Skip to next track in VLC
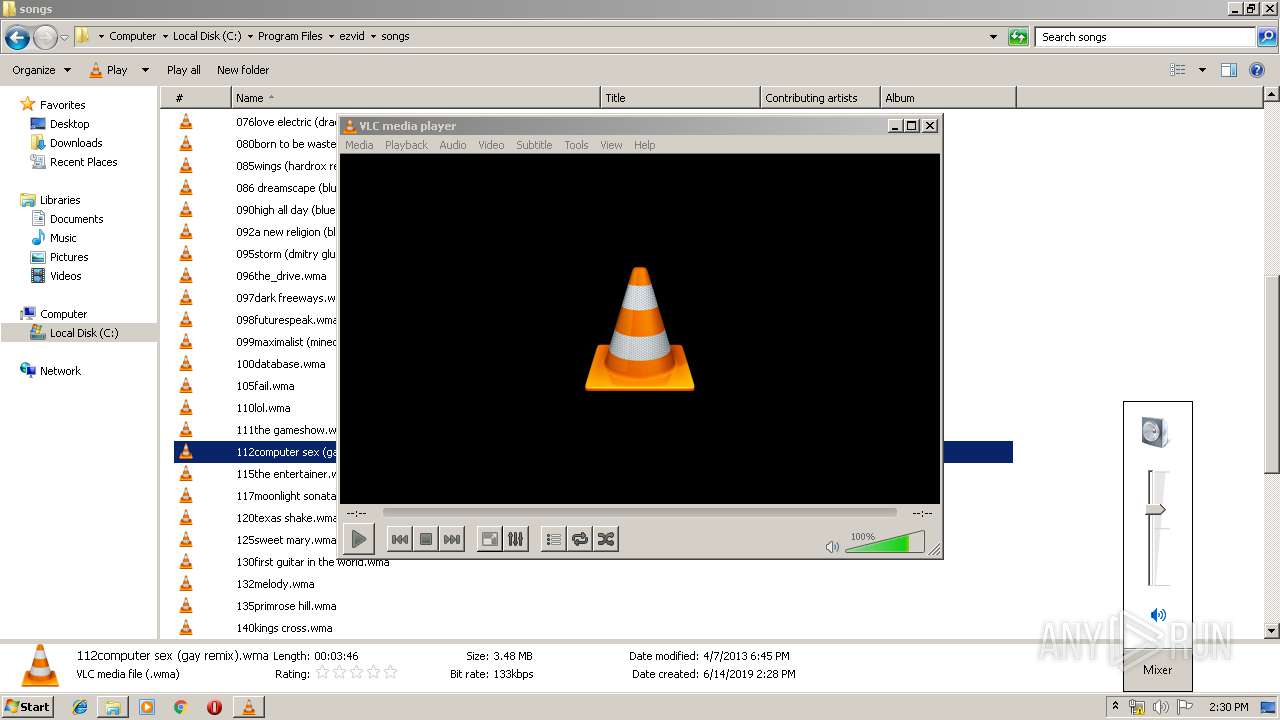 click(x=452, y=539)
